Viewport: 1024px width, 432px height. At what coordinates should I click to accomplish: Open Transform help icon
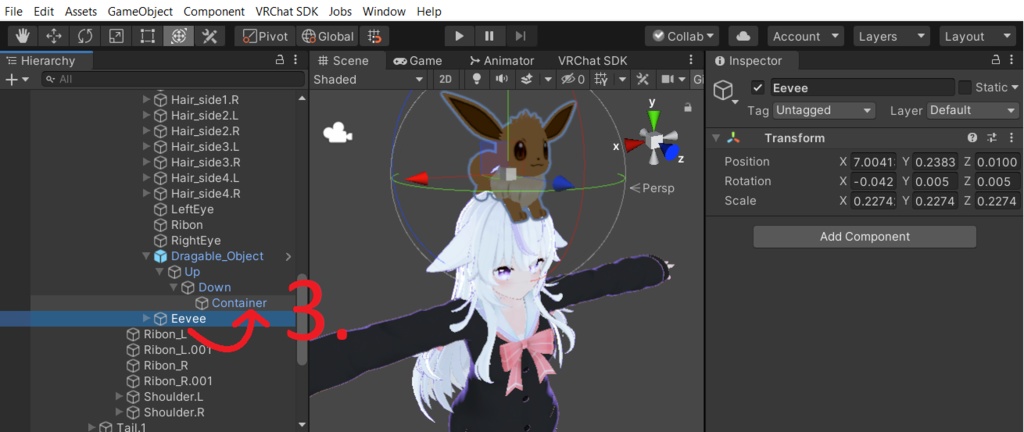[x=972, y=138]
